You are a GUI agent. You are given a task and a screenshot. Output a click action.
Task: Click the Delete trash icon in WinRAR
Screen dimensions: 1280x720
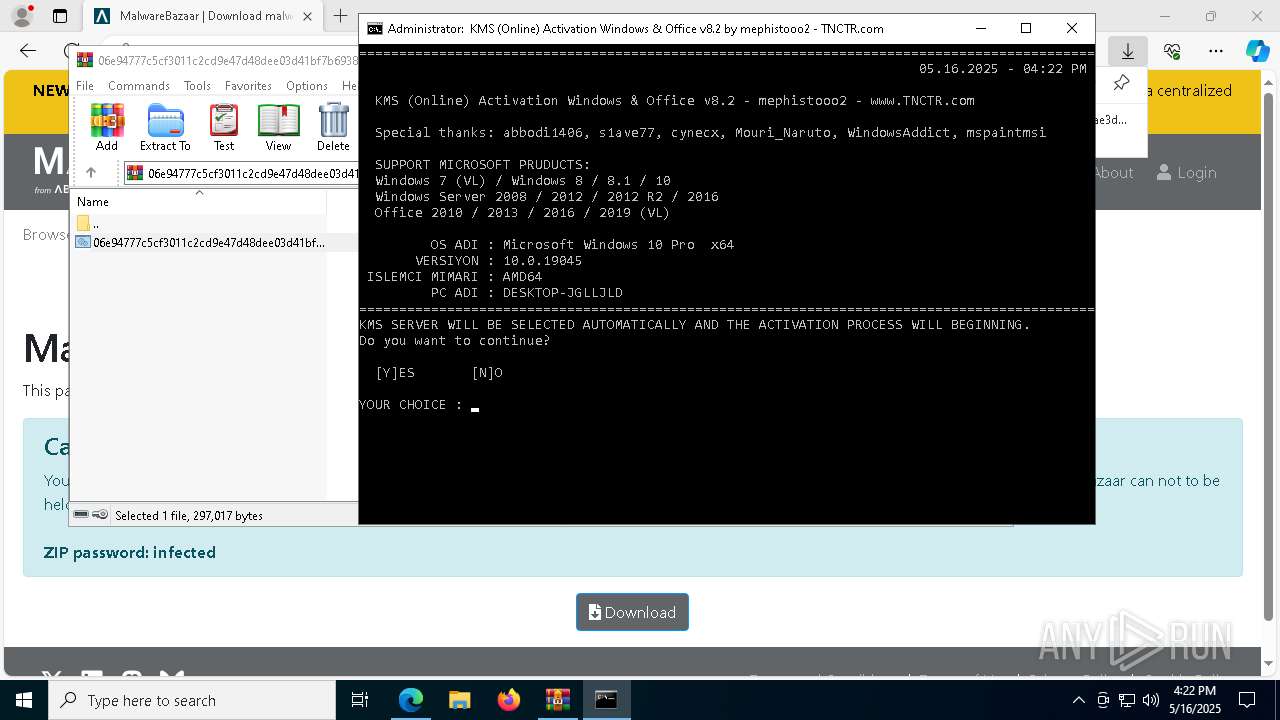tap(333, 127)
